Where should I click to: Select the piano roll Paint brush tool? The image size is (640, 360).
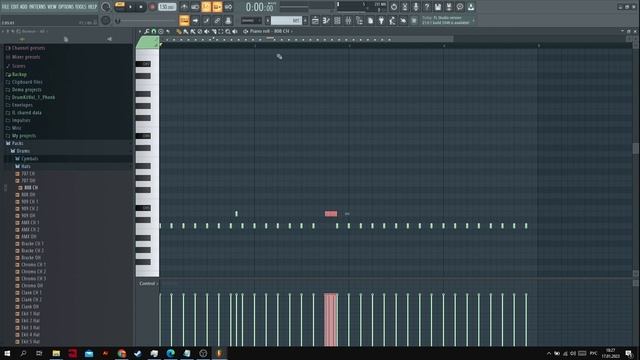tap(186, 31)
